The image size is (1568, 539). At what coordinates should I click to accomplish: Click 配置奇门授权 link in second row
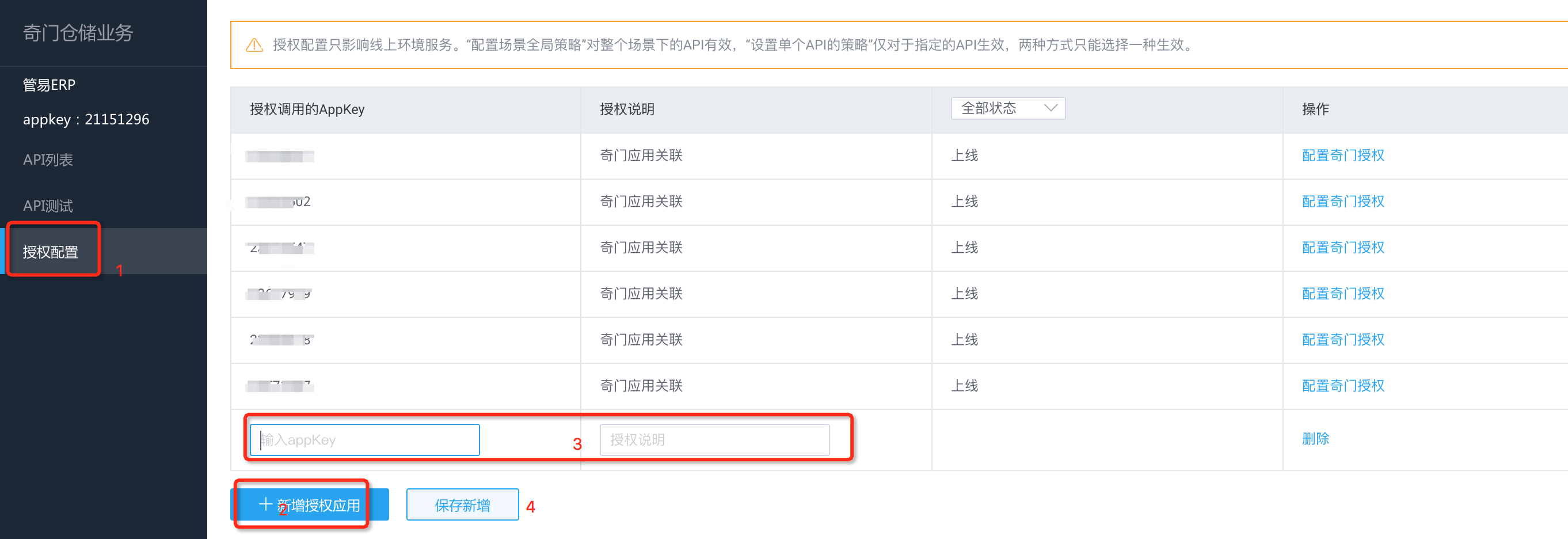1342,202
